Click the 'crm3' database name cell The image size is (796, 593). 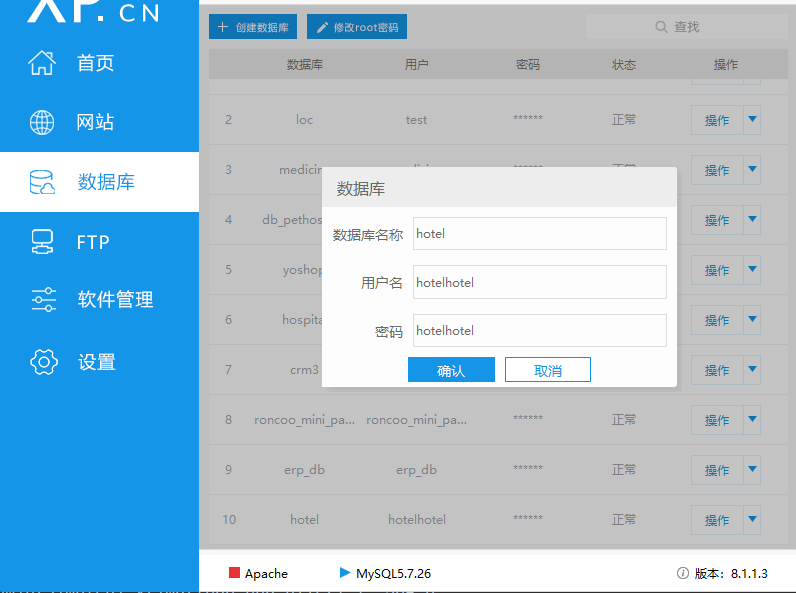point(305,370)
